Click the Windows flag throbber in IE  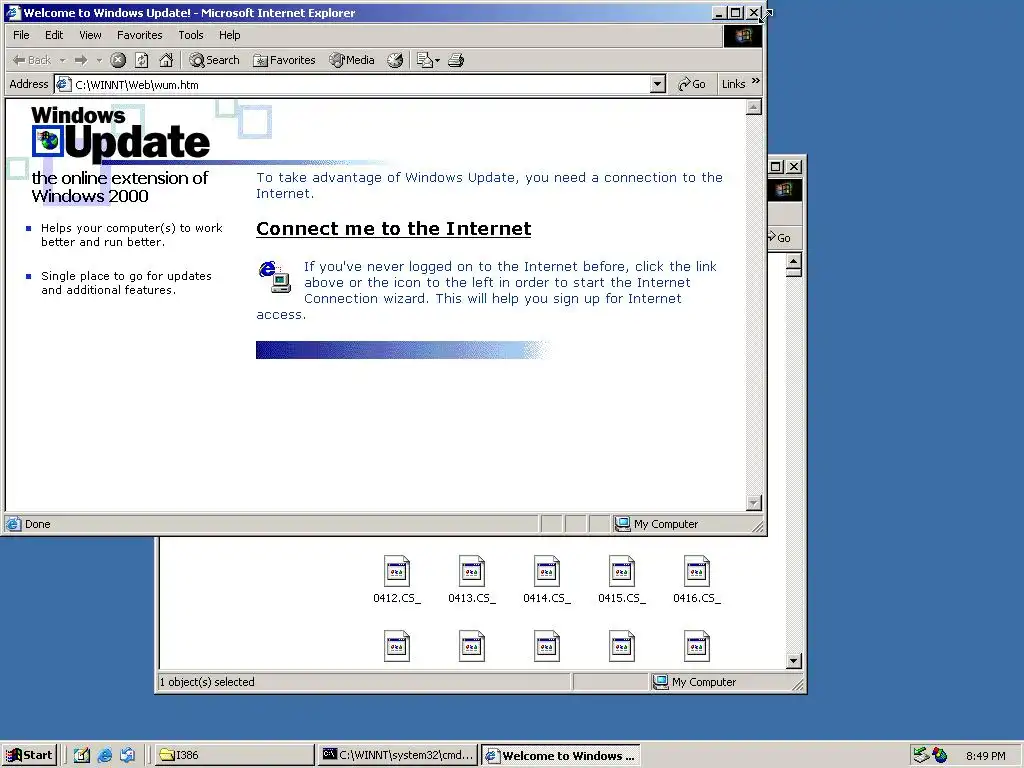click(743, 36)
